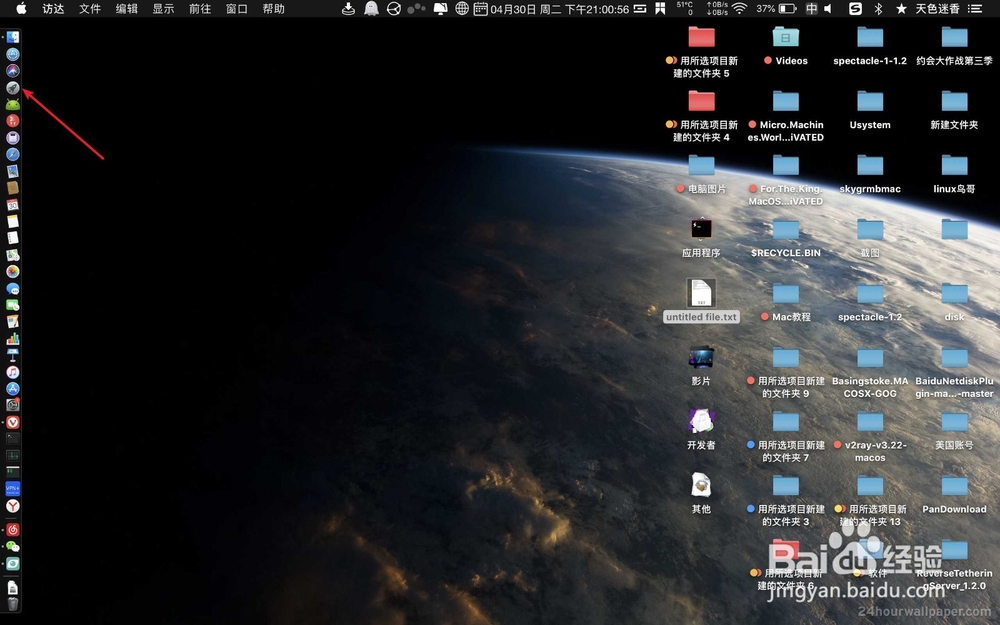The width and height of the screenshot is (1000, 625).
Task: Select the 约会大作战第三季 folder
Action: [954, 46]
